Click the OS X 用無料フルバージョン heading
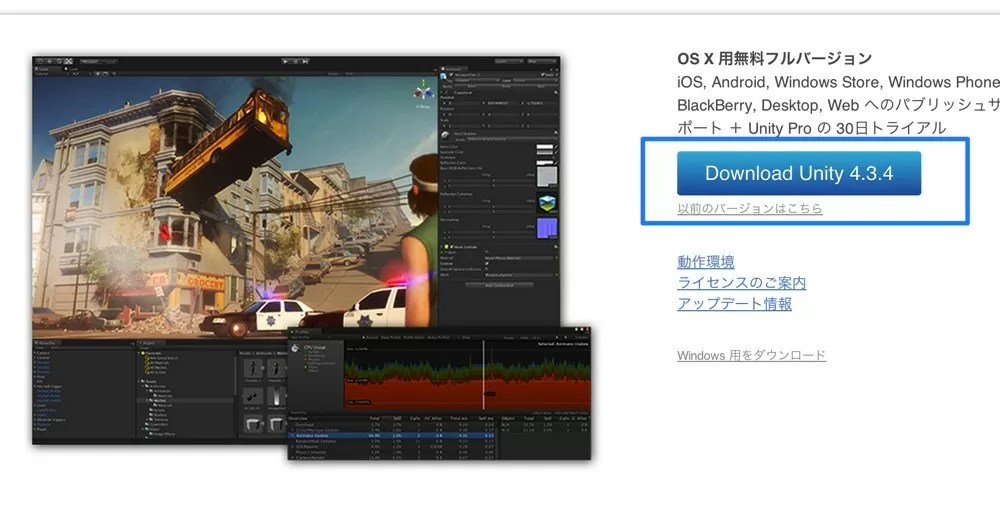1000x510 pixels. 774,59
